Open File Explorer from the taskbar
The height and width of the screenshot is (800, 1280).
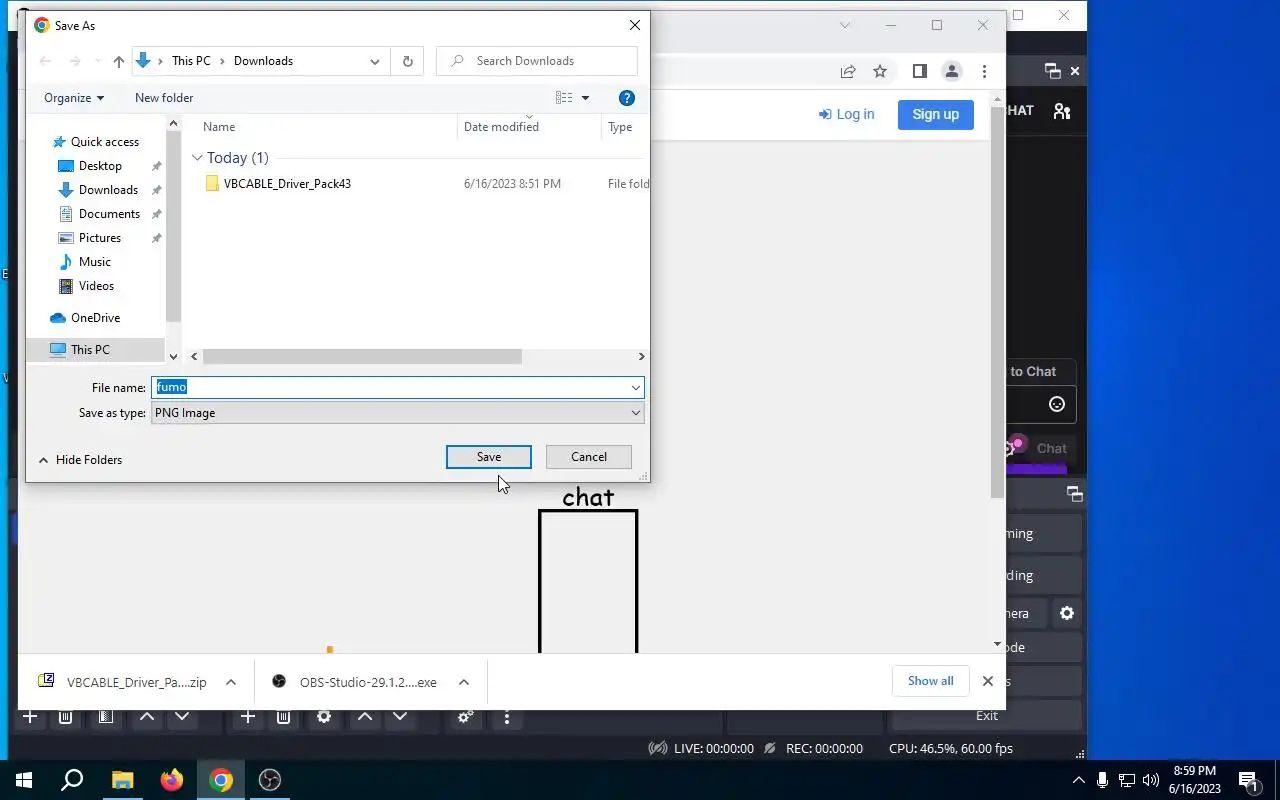click(122, 780)
